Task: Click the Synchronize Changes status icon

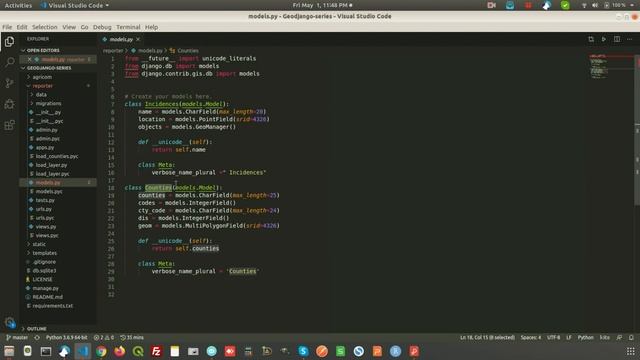Action: pyautogui.click(x=37, y=338)
